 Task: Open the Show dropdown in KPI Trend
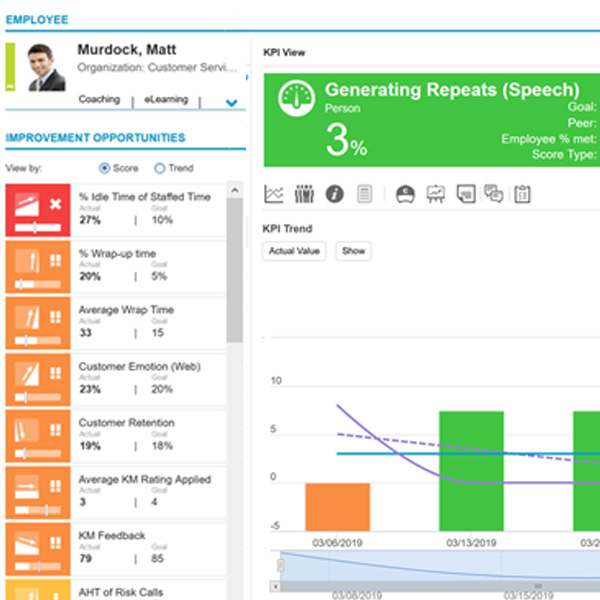click(x=353, y=251)
